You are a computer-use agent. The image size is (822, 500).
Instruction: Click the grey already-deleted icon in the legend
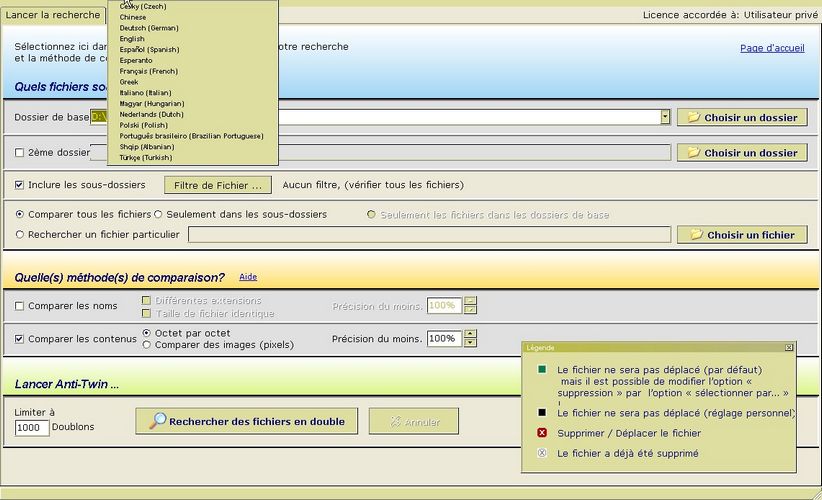542,453
